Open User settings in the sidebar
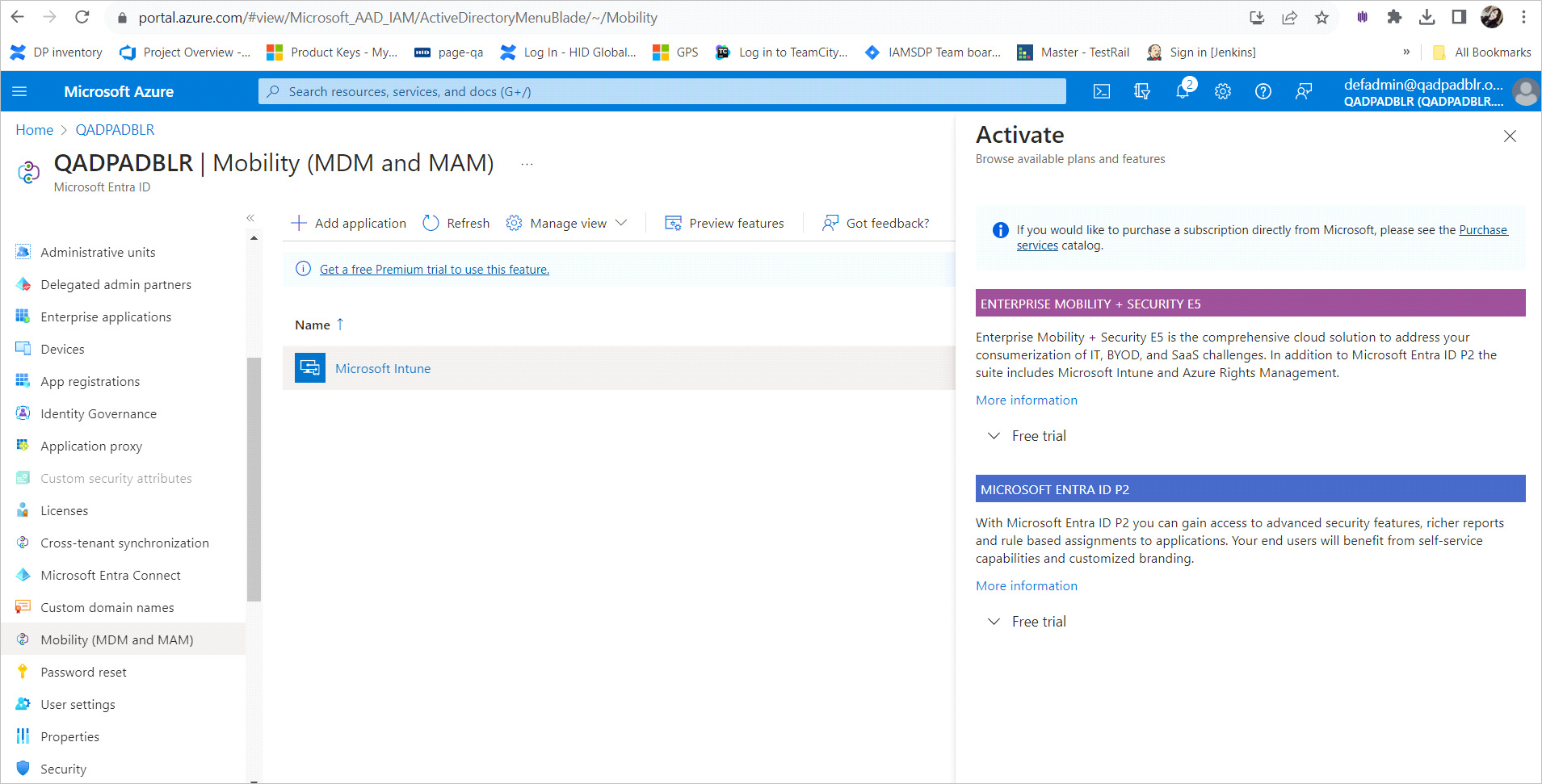The height and width of the screenshot is (784, 1542). pyautogui.click(x=78, y=704)
